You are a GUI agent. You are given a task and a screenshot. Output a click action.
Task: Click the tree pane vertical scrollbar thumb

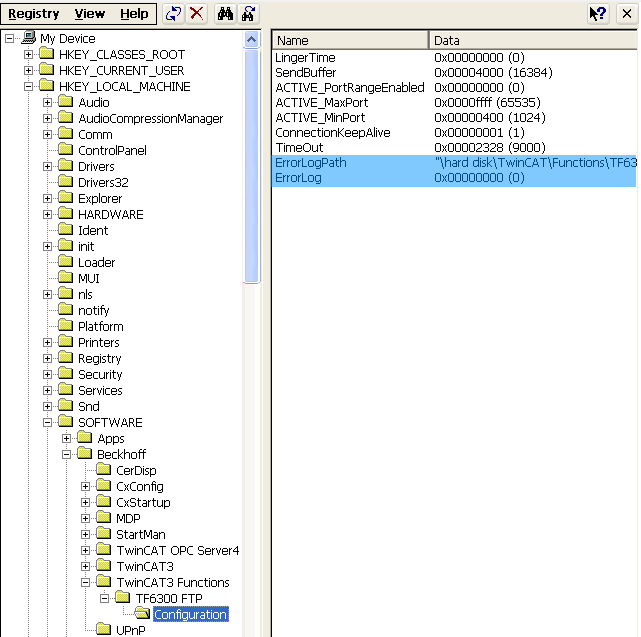[252, 160]
